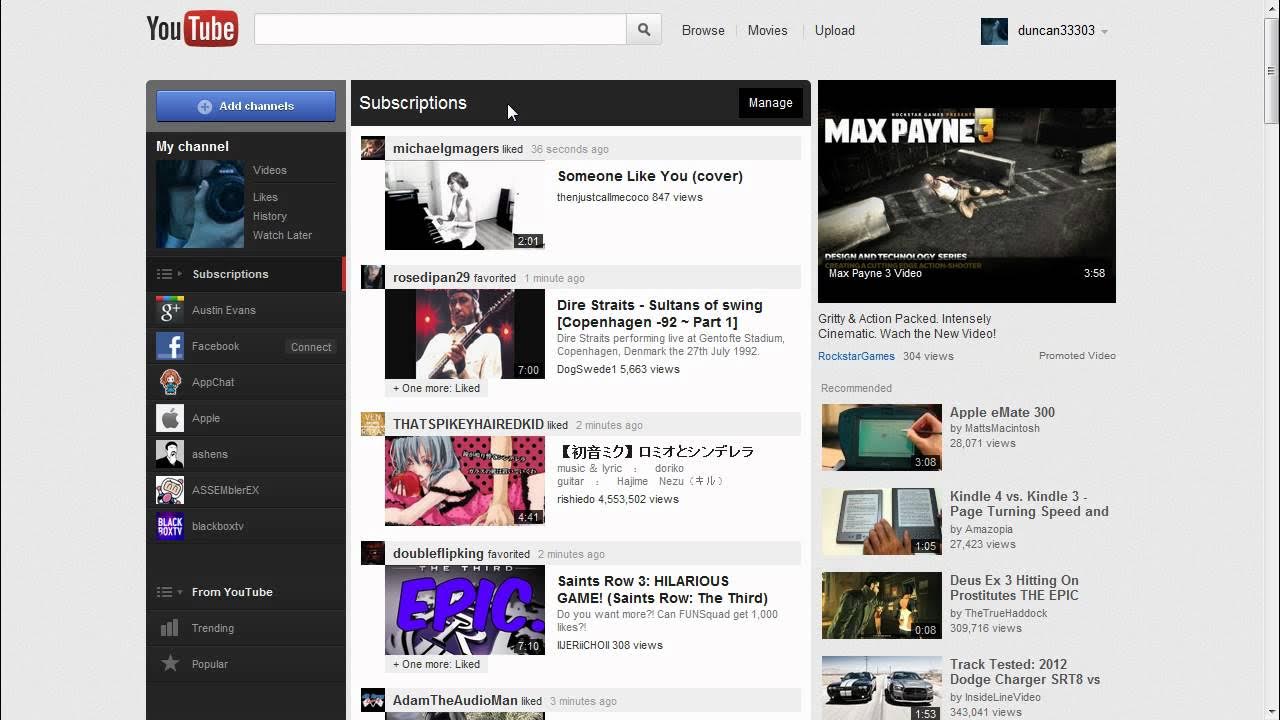The width and height of the screenshot is (1280, 720).
Task: Open the piano cover video thumbnail
Action: coord(465,205)
